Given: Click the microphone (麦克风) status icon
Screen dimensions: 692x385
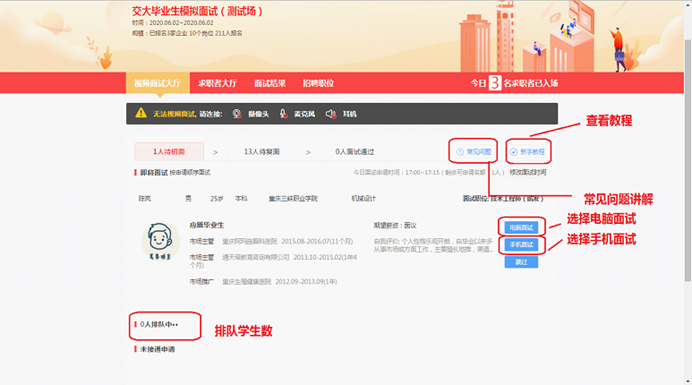Looking at the screenshot, I should click(283, 114).
